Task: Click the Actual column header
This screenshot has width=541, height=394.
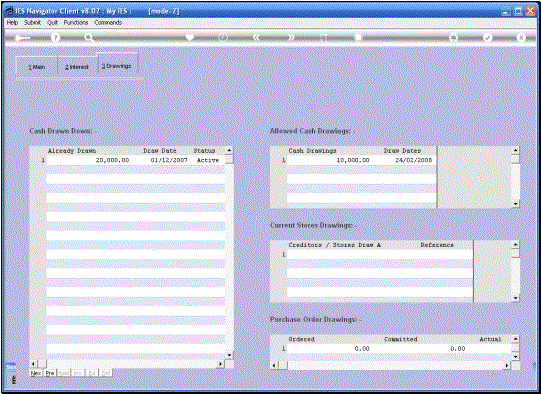Action: pos(490,339)
